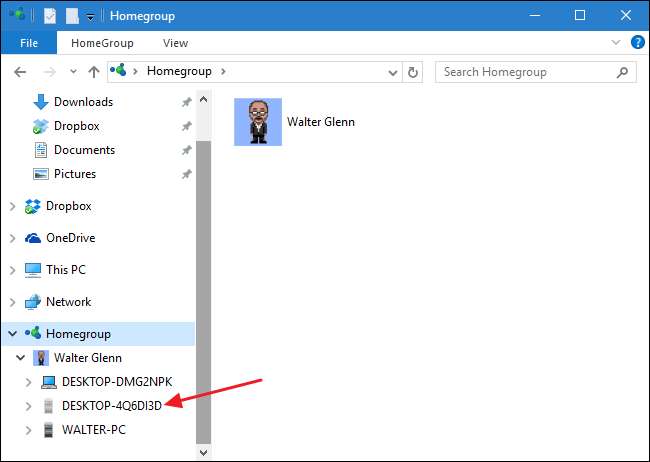The height and width of the screenshot is (462, 650).
Task: Minimize the Homegroup window
Action: [535, 15]
